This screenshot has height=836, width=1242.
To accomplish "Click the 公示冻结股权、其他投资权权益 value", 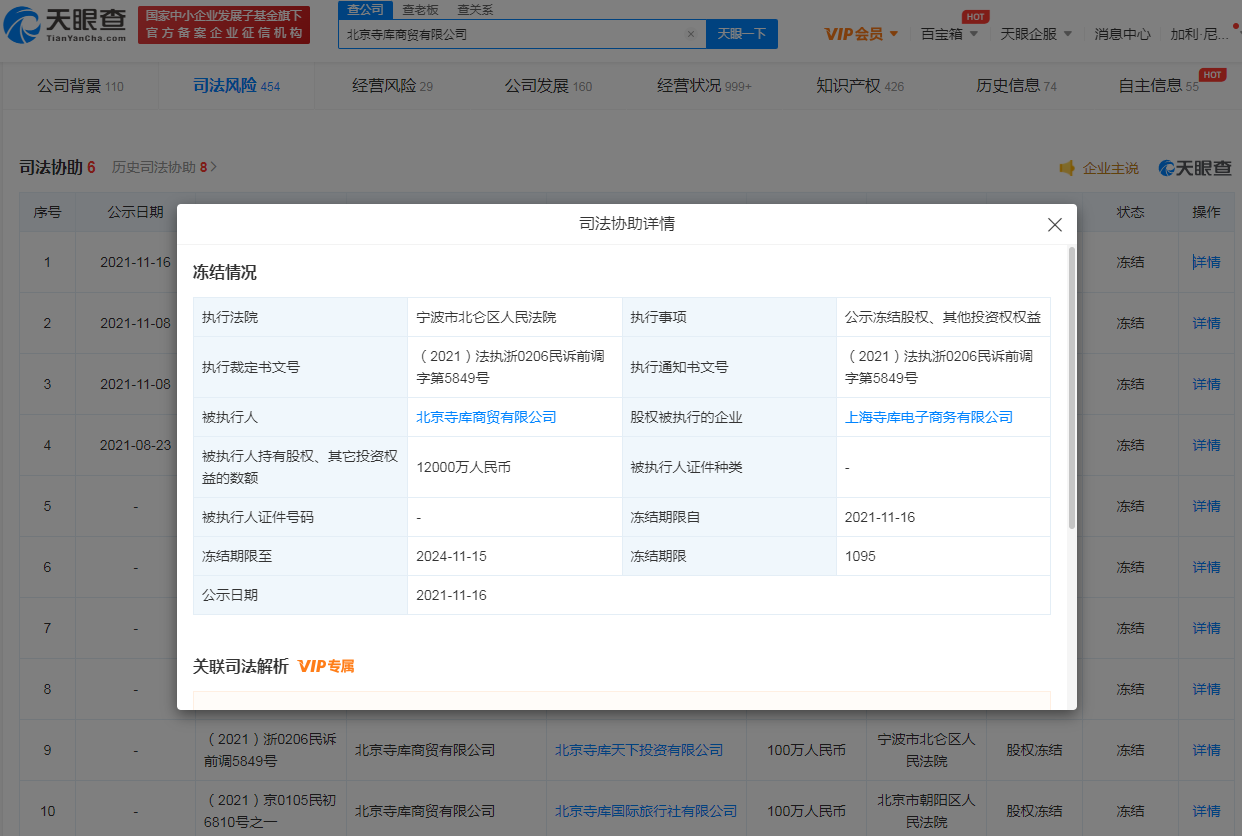I will coord(943,317).
